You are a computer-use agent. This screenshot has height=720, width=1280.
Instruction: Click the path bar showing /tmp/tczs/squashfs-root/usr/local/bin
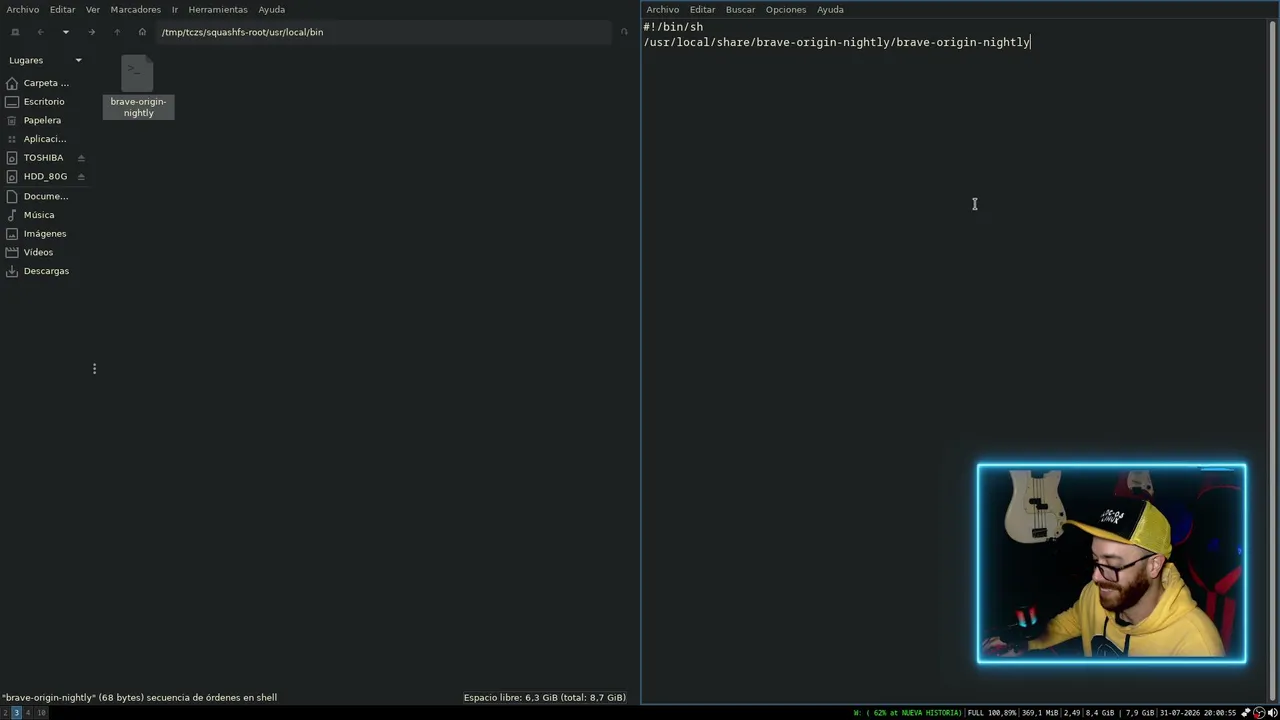point(385,32)
